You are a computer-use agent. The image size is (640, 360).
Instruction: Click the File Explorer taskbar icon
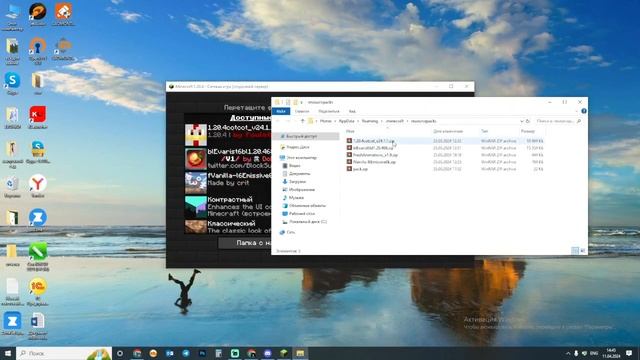[300, 353]
